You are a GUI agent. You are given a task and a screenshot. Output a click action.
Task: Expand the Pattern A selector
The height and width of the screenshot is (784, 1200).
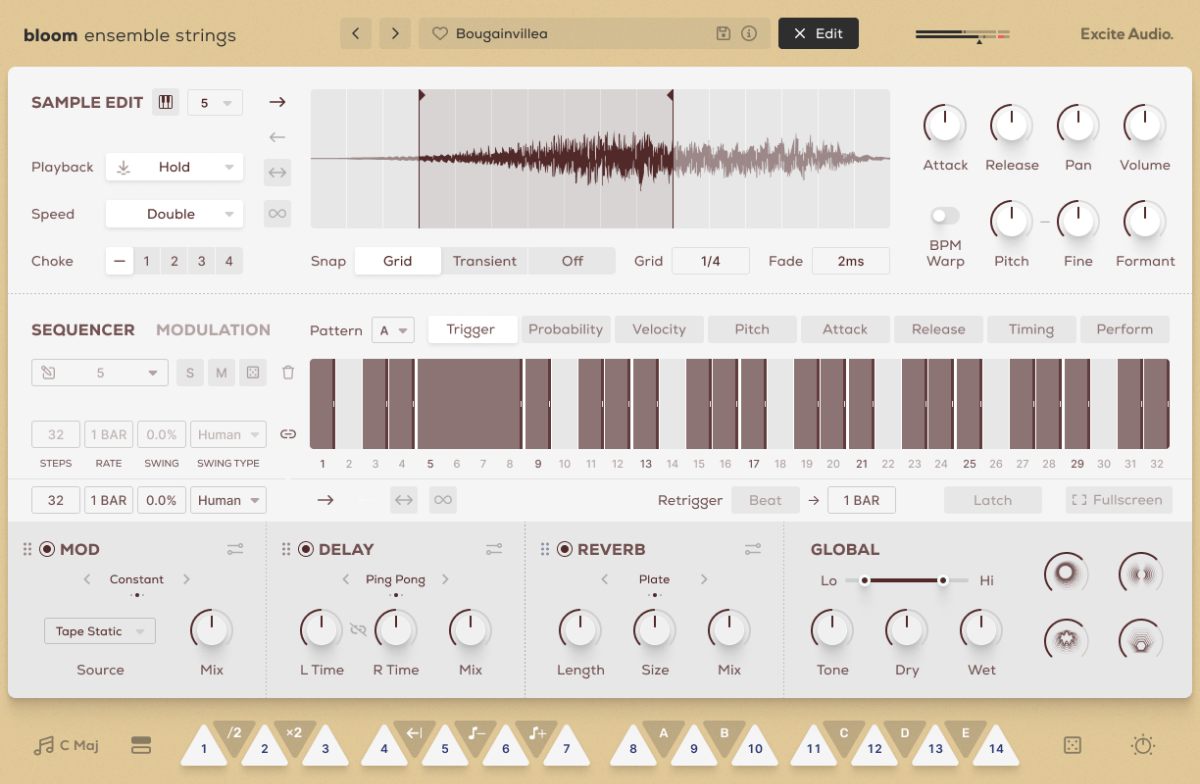click(393, 330)
